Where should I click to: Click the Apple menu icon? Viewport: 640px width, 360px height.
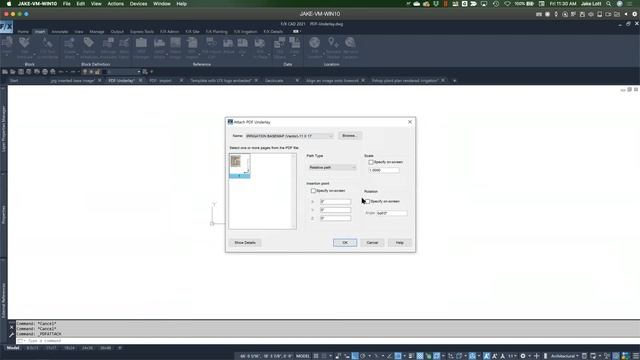[x=9, y=4]
